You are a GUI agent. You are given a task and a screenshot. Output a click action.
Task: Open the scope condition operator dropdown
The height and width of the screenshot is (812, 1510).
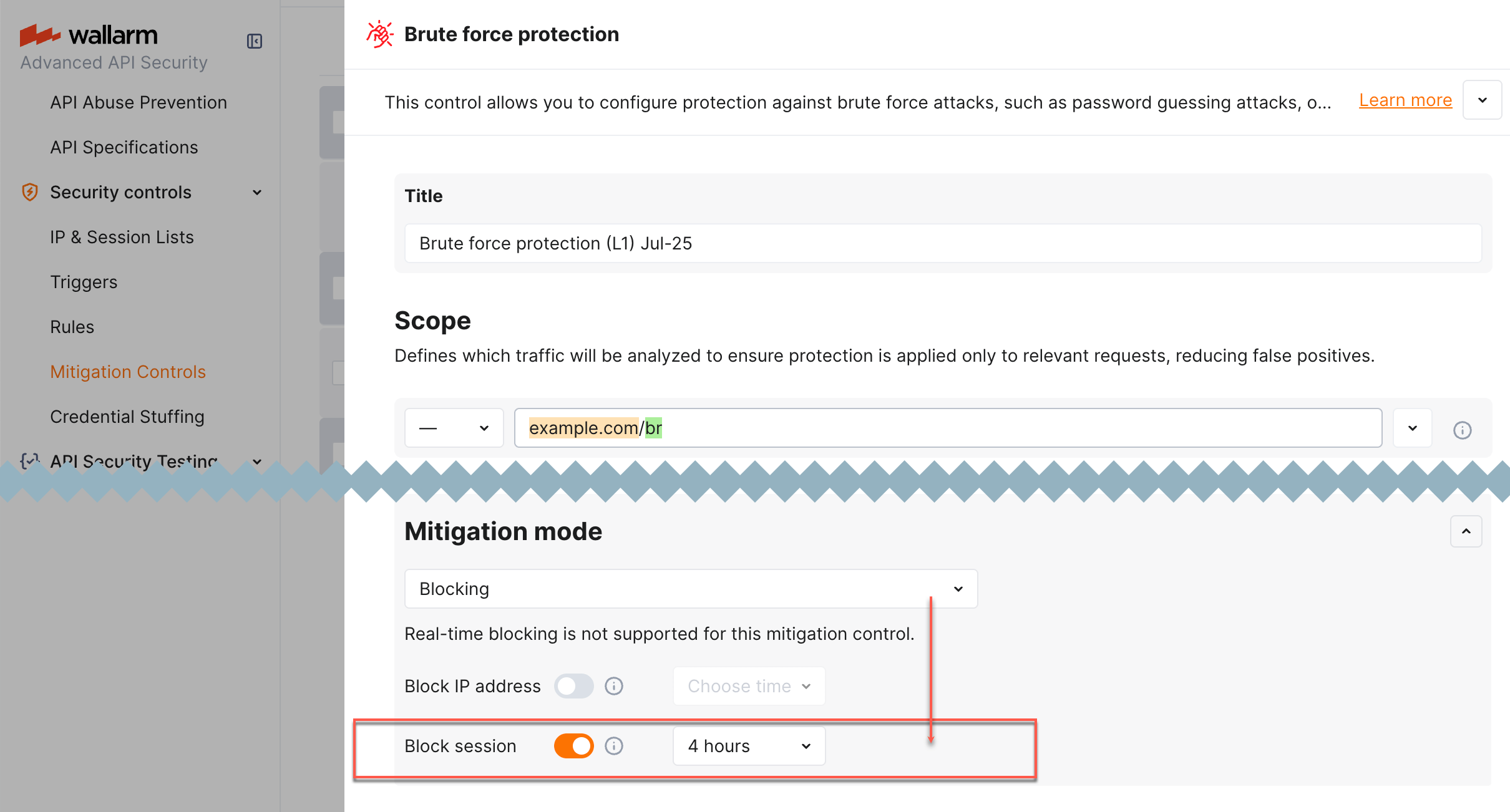(x=454, y=427)
